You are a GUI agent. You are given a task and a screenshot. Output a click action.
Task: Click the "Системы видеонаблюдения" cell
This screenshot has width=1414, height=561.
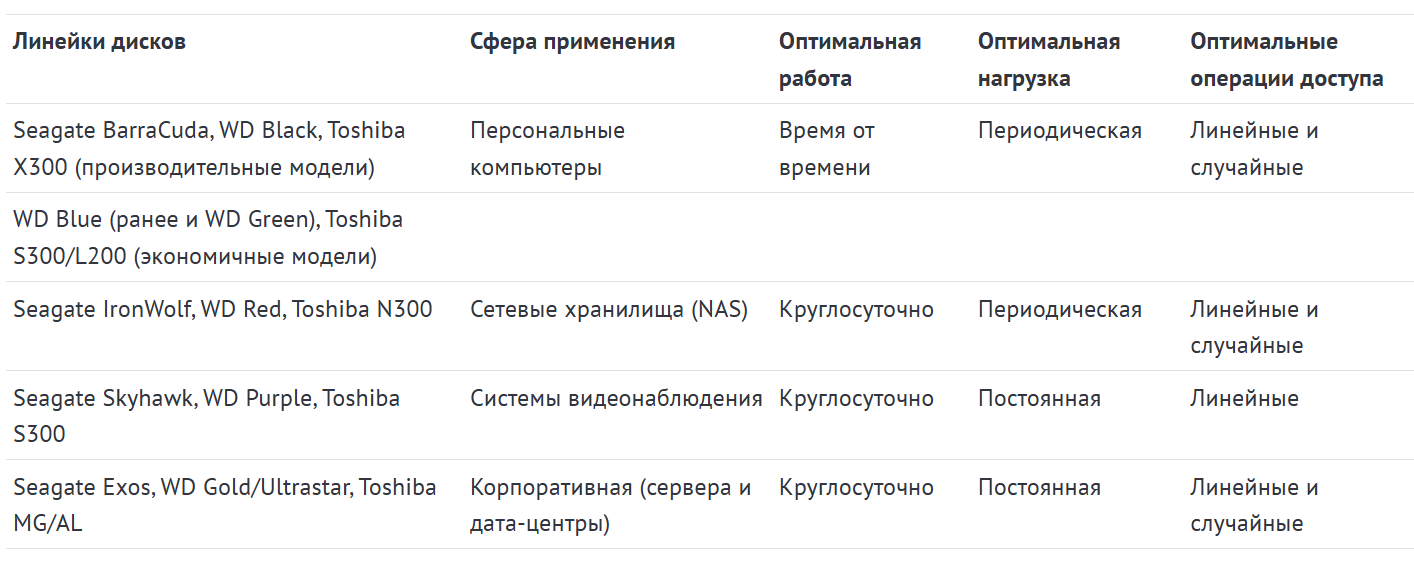(616, 399)
